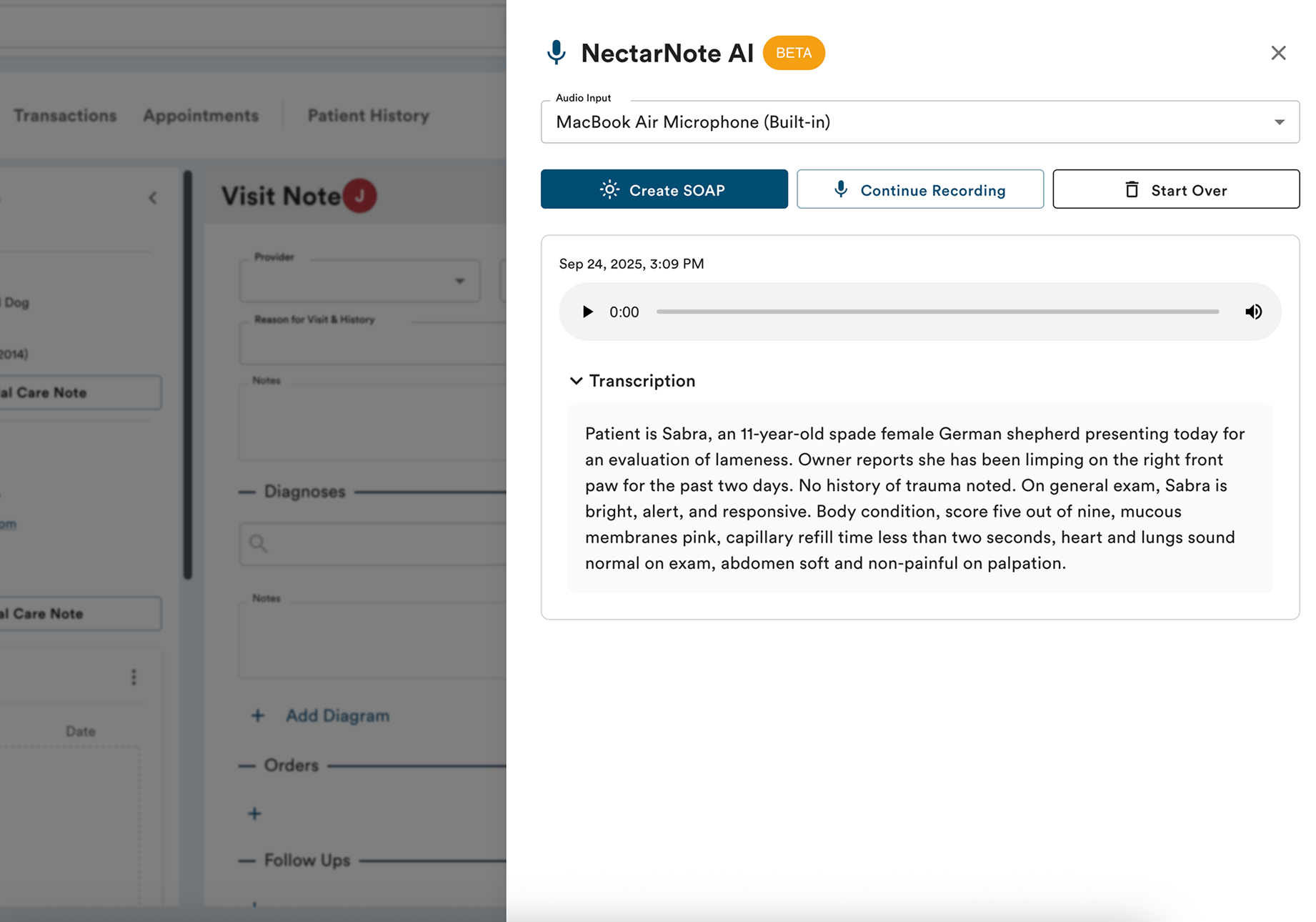Image resolution: width=1316 pixels, height=922 pixels.
Task: Click the plus icon next to Add Diagram
Action: (x=257, y=715)
